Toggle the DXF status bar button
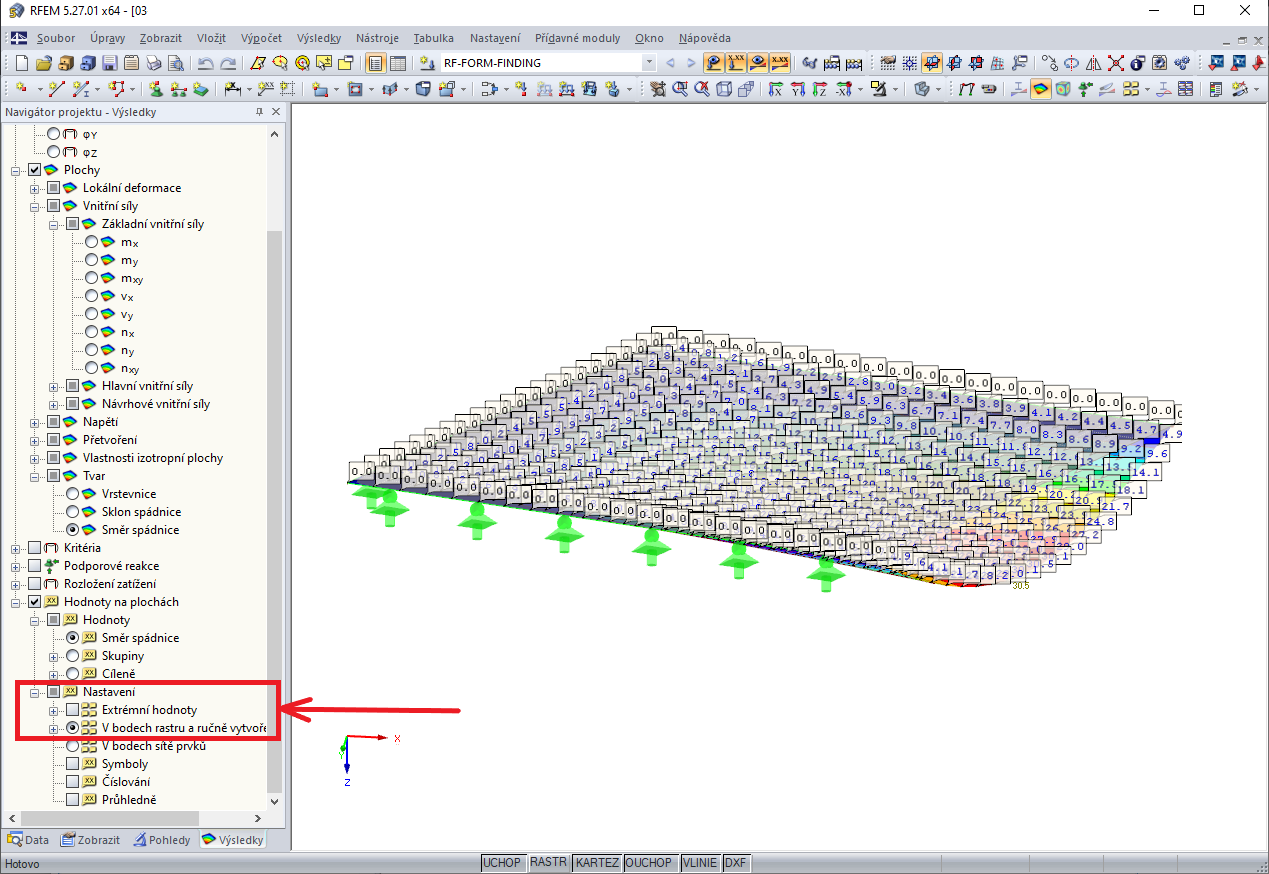Image resolution: width=1269 pixels, height=874 pixels. tap(736, 862)
